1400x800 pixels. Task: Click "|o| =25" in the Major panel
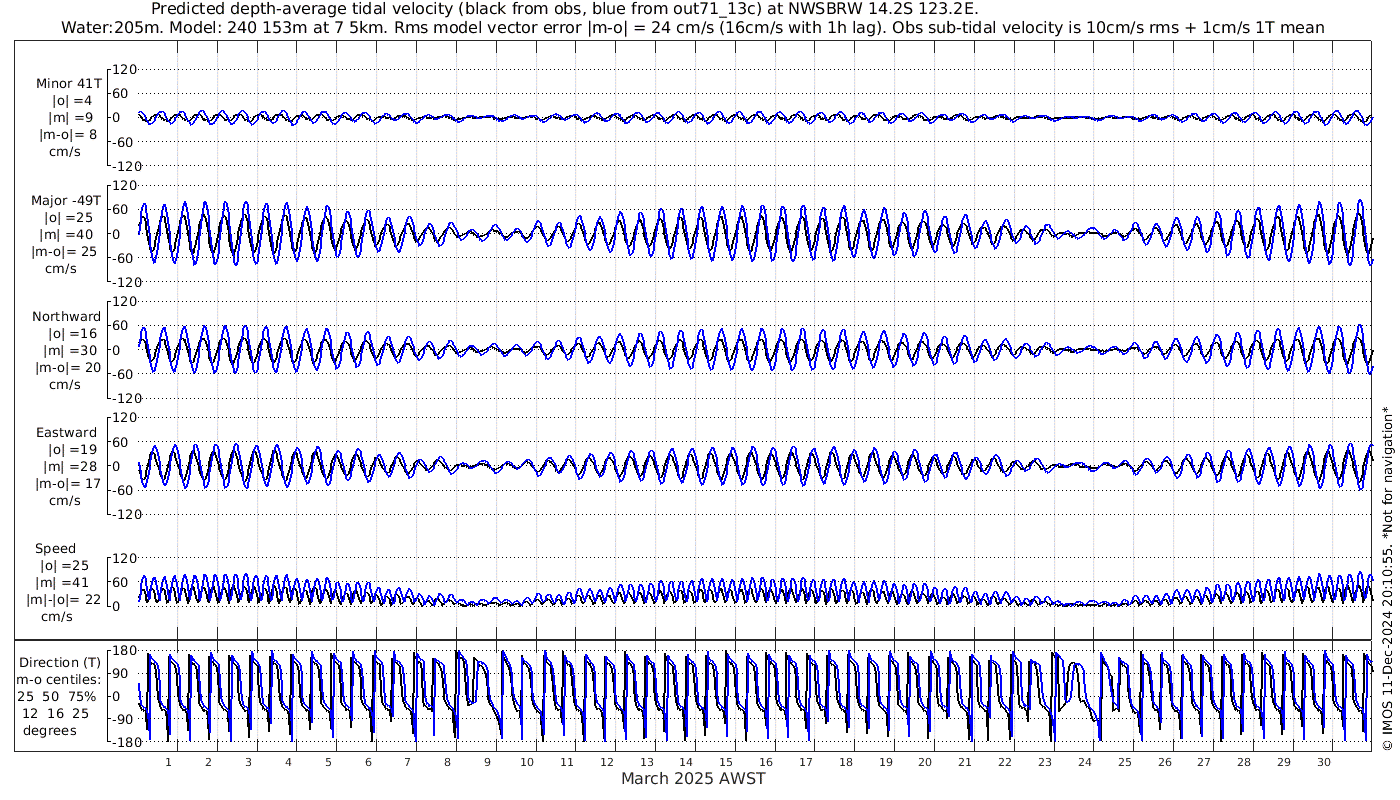(68, 218)
